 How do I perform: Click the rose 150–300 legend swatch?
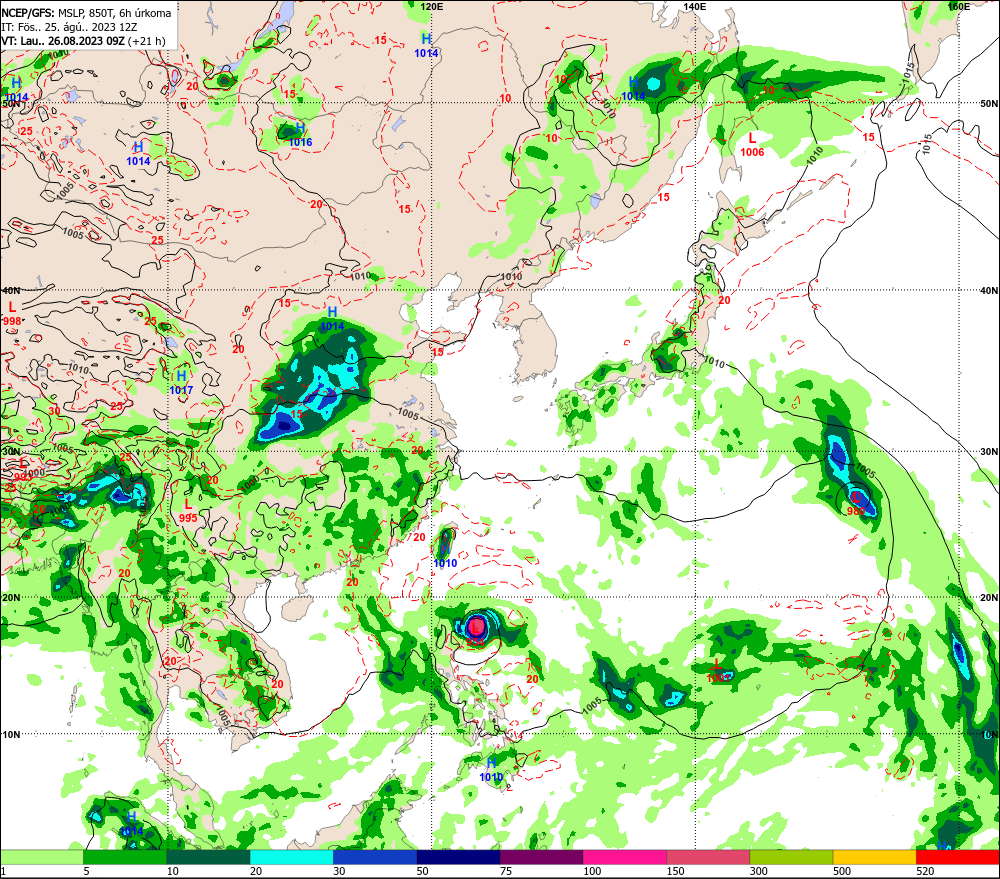[x=708, y=857]
